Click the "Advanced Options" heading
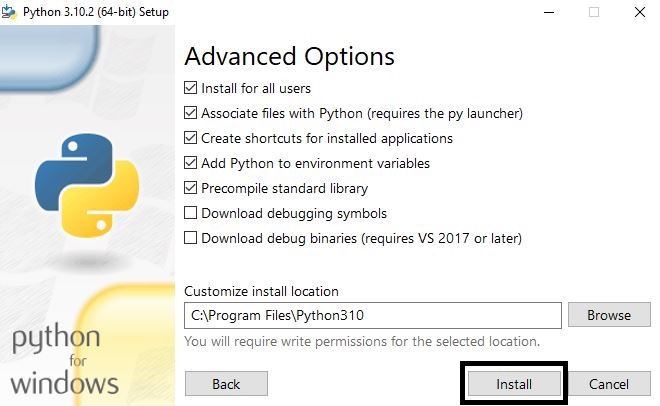 pyautogui.click(x=290, y=57)
